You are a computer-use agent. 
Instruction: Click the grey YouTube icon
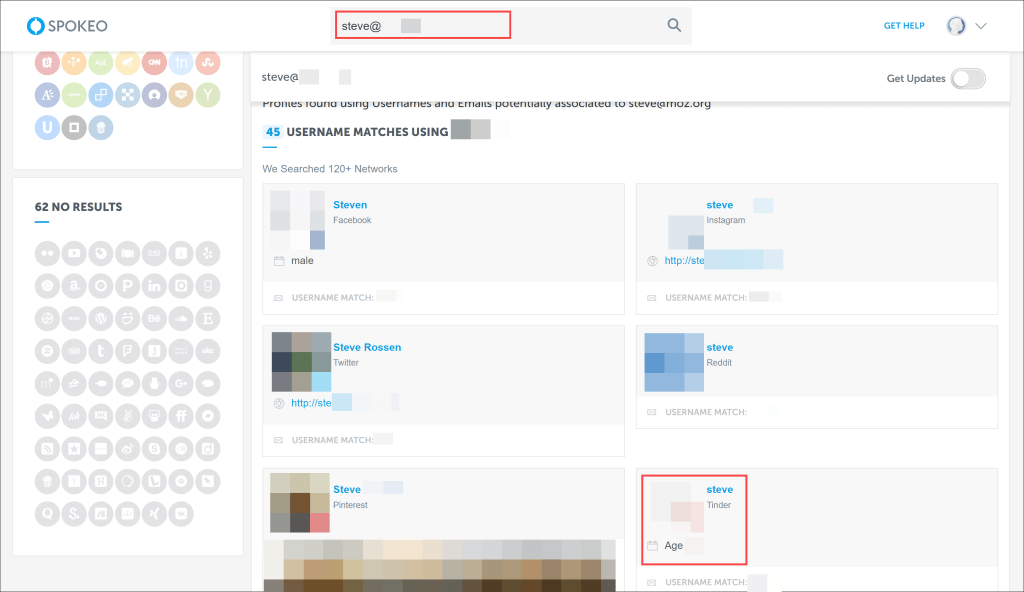(74, 253)
